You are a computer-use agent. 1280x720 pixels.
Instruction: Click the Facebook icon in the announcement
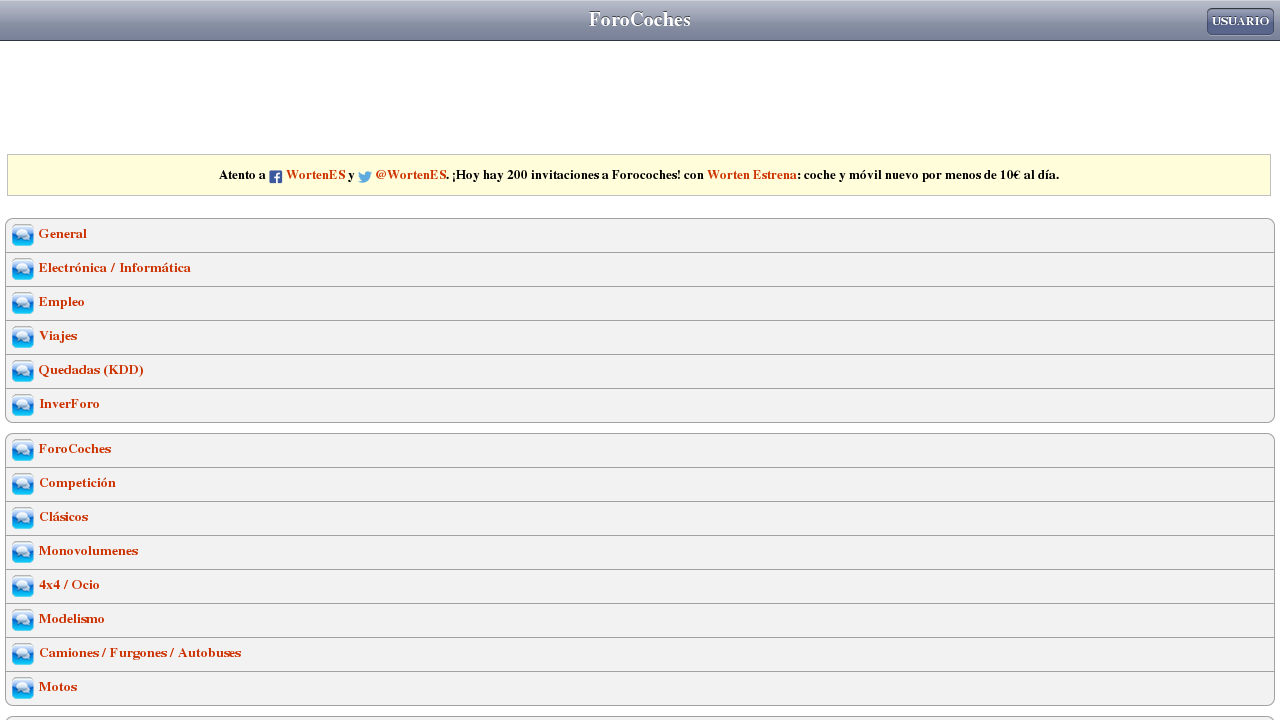click(x=276, y=177)
